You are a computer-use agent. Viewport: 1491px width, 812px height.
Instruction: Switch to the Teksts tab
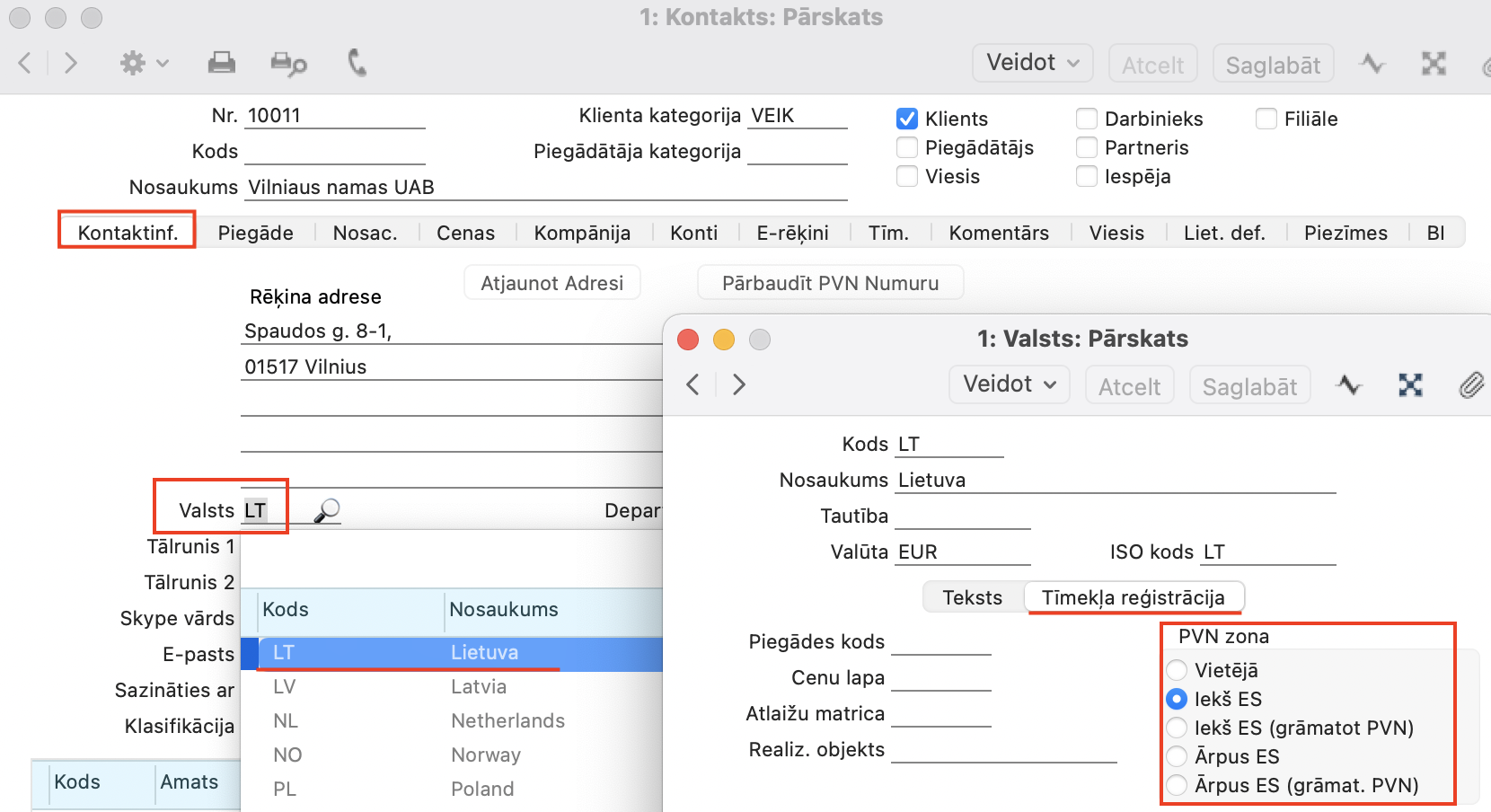click(972, 597)
